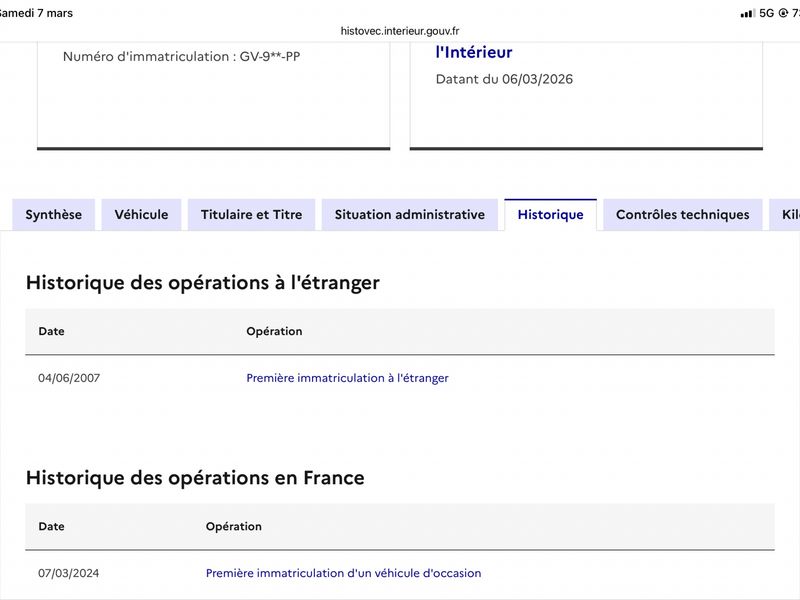
Task: Tap the cellular signal bars icon
Action: [x=747, y=13]
